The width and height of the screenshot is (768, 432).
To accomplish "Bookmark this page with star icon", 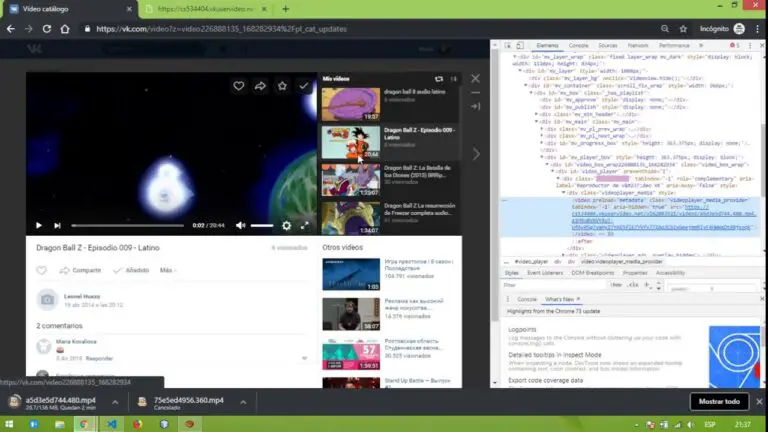I will pos(683,29).
